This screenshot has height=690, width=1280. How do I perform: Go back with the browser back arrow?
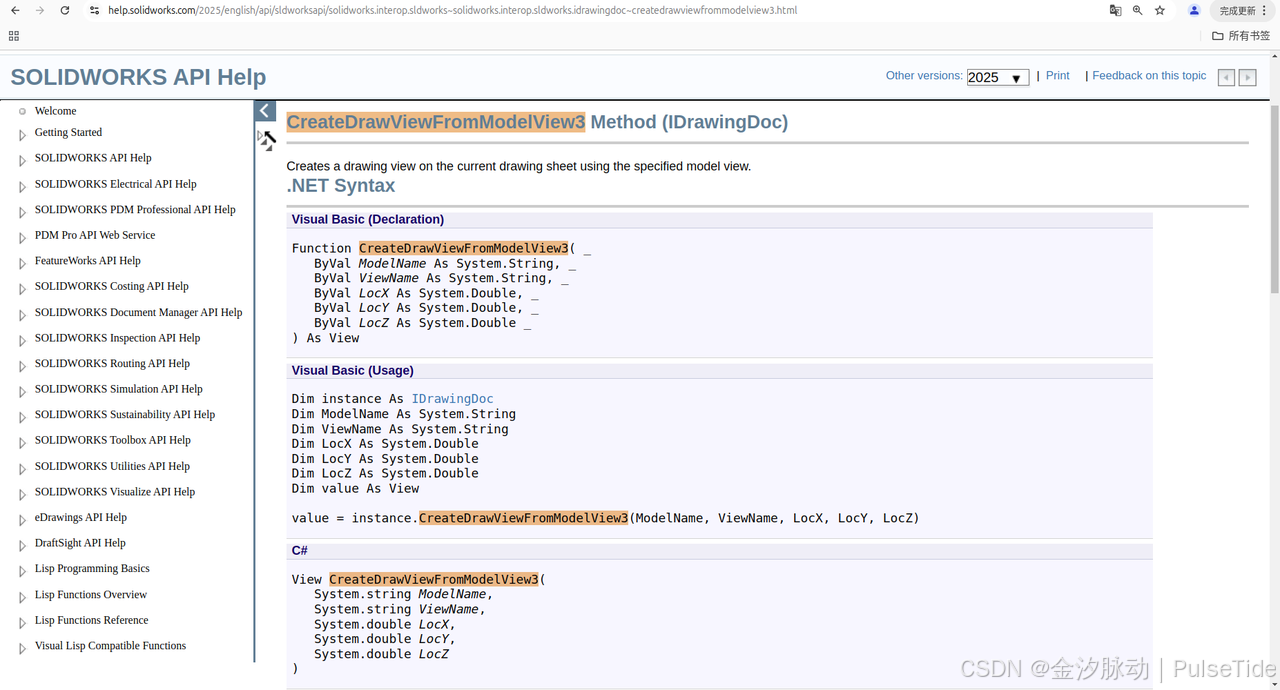coord(15,10)
